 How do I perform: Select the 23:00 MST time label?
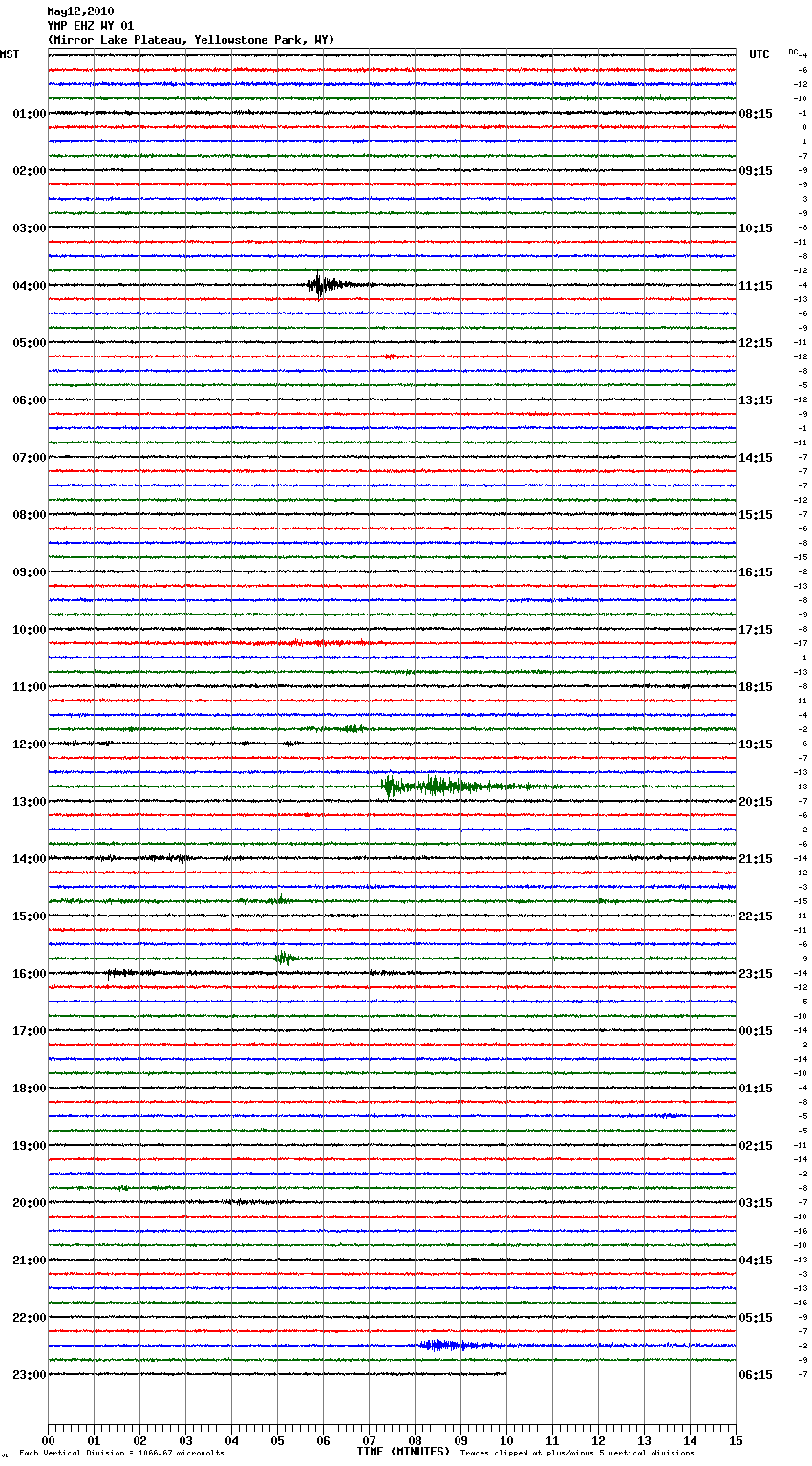(29, 1375)
